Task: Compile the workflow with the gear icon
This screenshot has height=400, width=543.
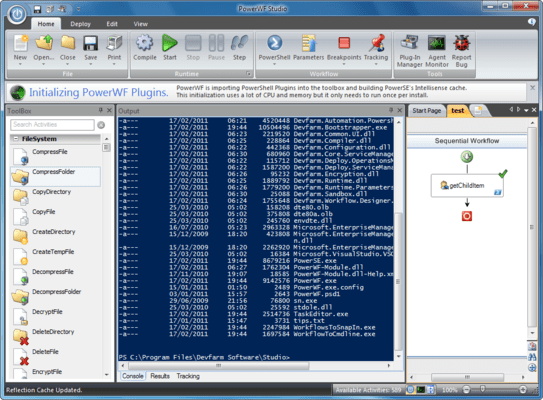Action: (144, 43)
